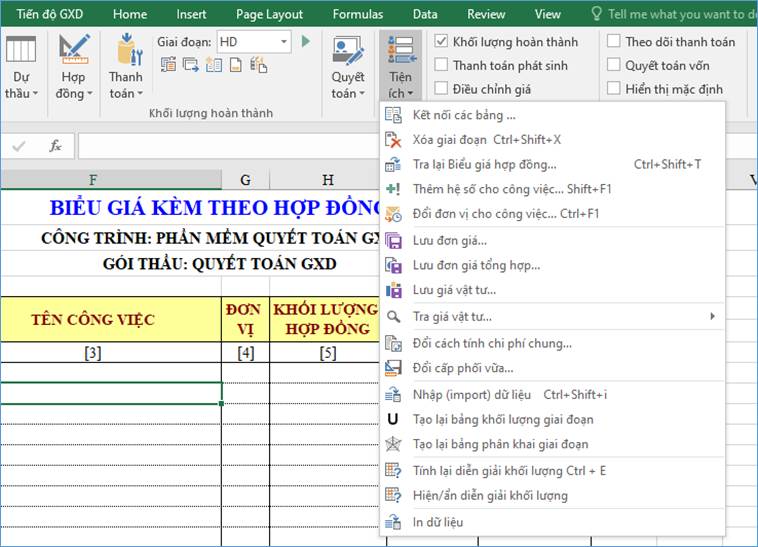Enable Thanh toán phát sinh checkbox
This screenshot has height=547, width=758.
tap(441, 65)
